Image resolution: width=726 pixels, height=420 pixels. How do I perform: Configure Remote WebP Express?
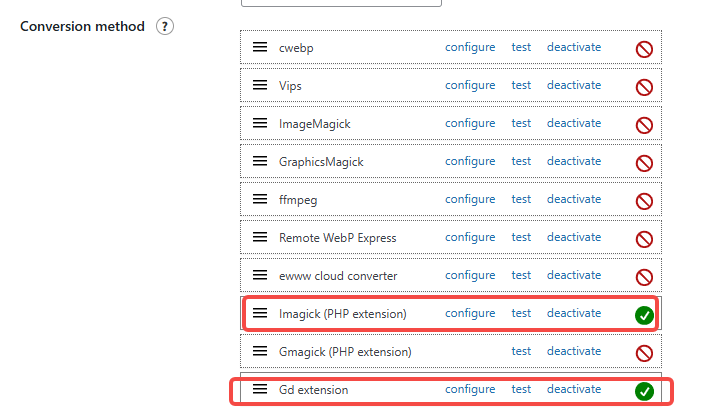pos(470,237)
